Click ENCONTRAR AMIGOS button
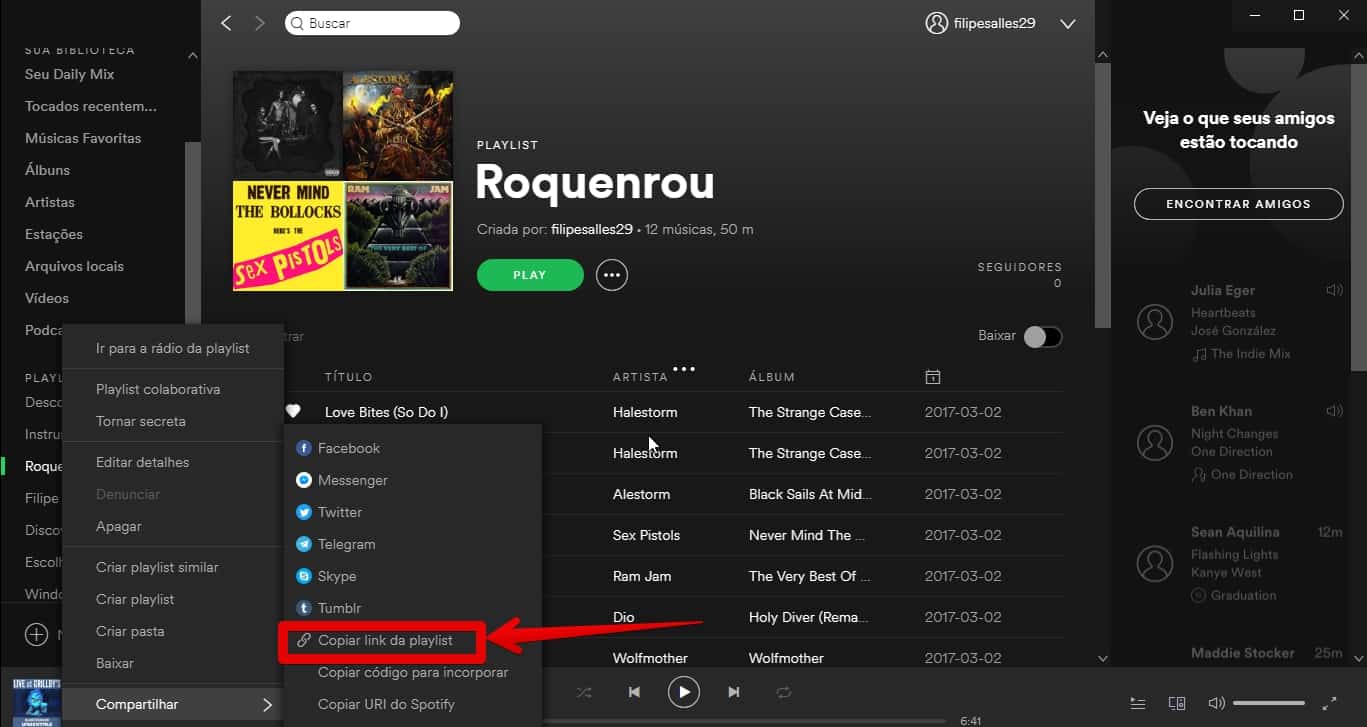 1238,204
